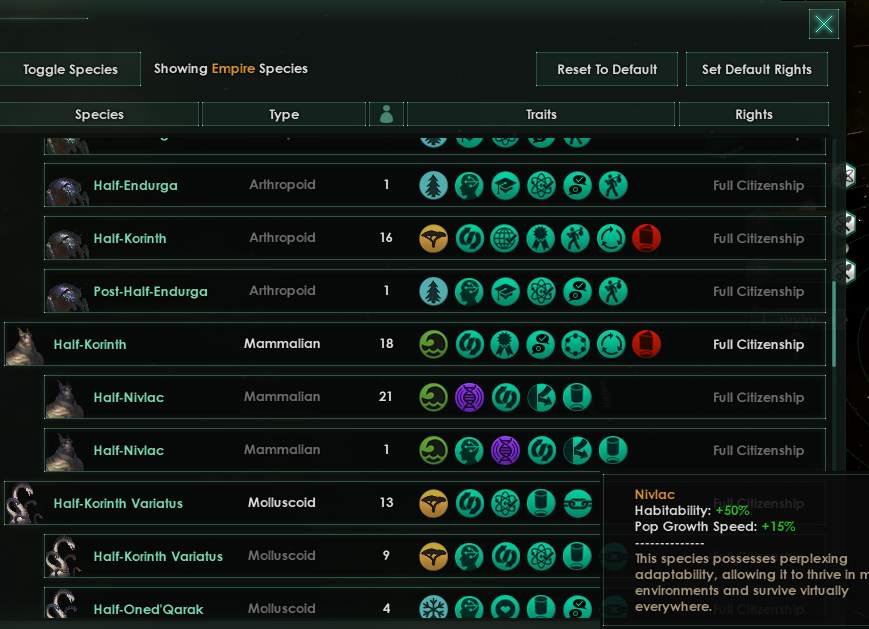Click the snowflake trait on Half-Oned'Qarak
Image resolution: width=869 pixels, height=629 pixels.
pyautogui.click(x=433, y=608)
